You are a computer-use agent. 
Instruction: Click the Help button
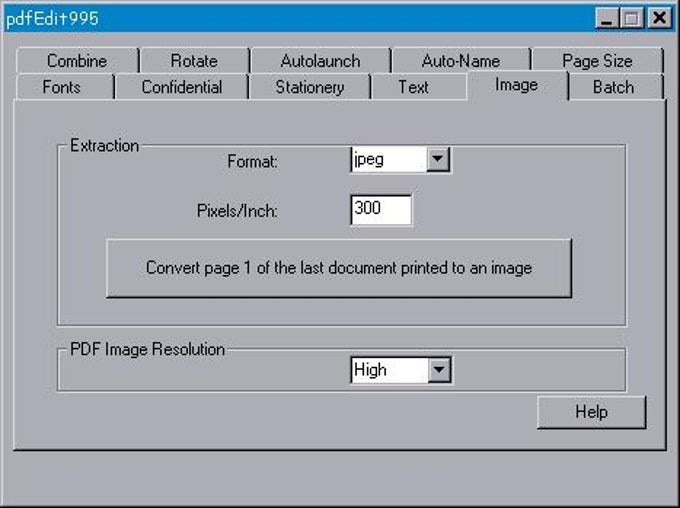[x=592, y=412]
